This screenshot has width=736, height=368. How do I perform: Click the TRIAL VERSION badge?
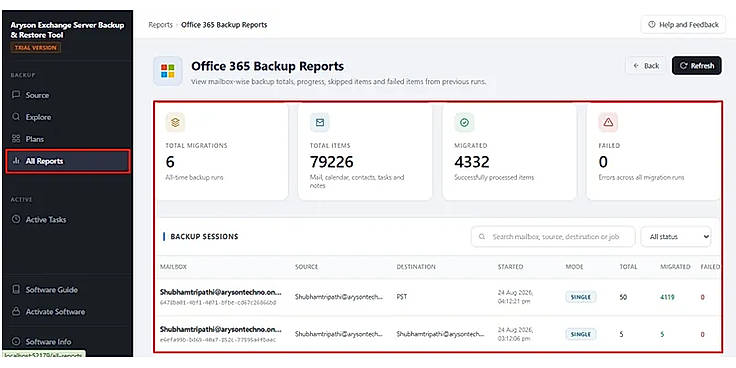pyautogui.click(x=36, y=47)
